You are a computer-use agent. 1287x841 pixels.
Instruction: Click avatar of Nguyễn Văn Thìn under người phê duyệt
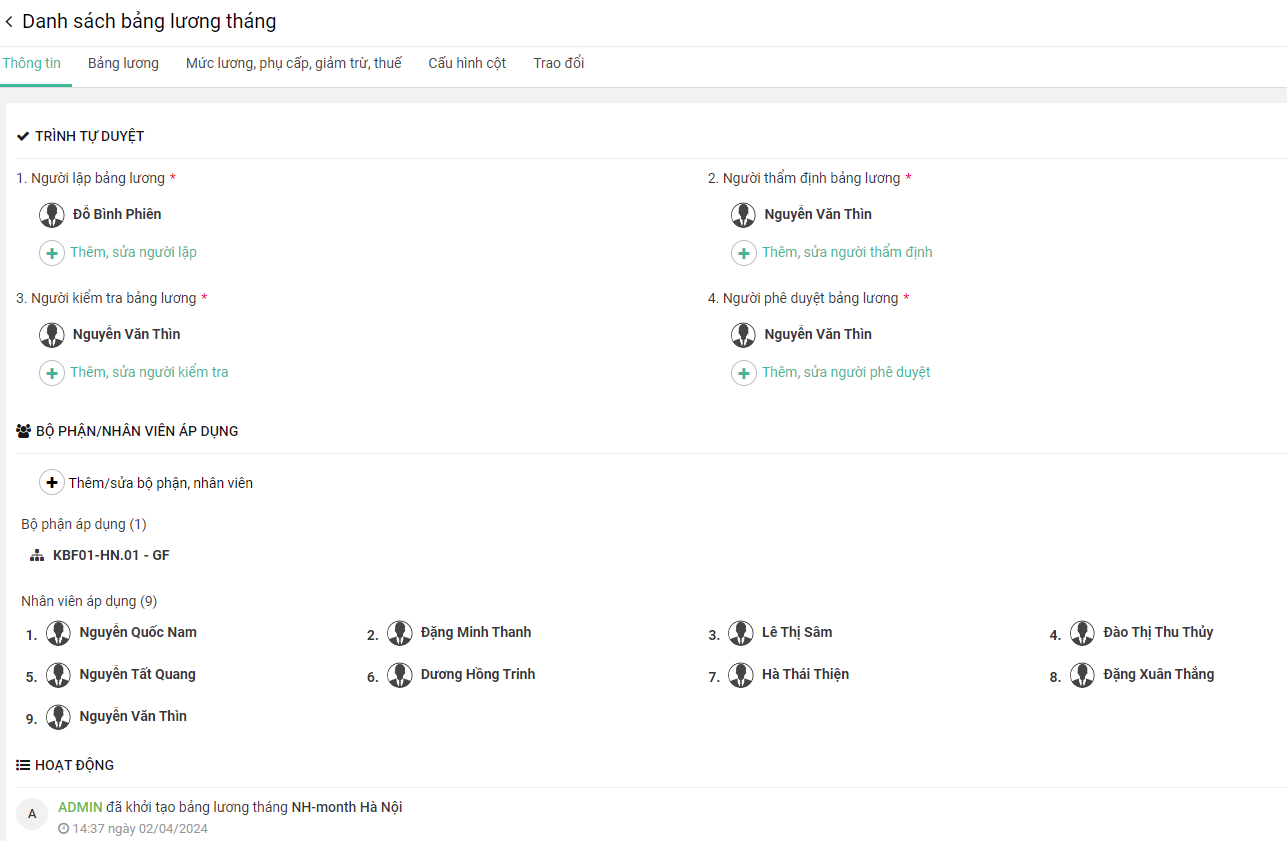743,335
